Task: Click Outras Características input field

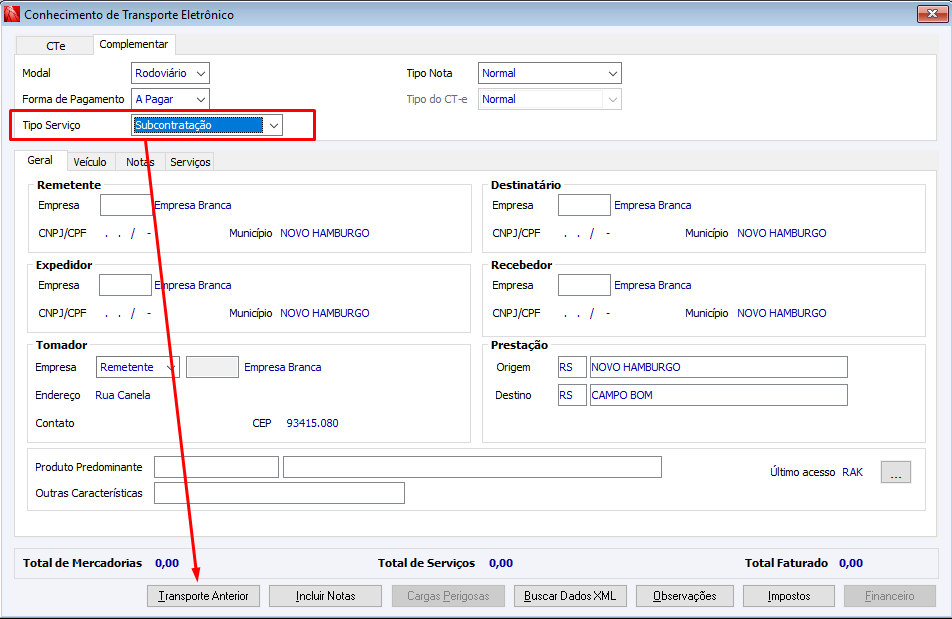Action: tap(279, 493)
